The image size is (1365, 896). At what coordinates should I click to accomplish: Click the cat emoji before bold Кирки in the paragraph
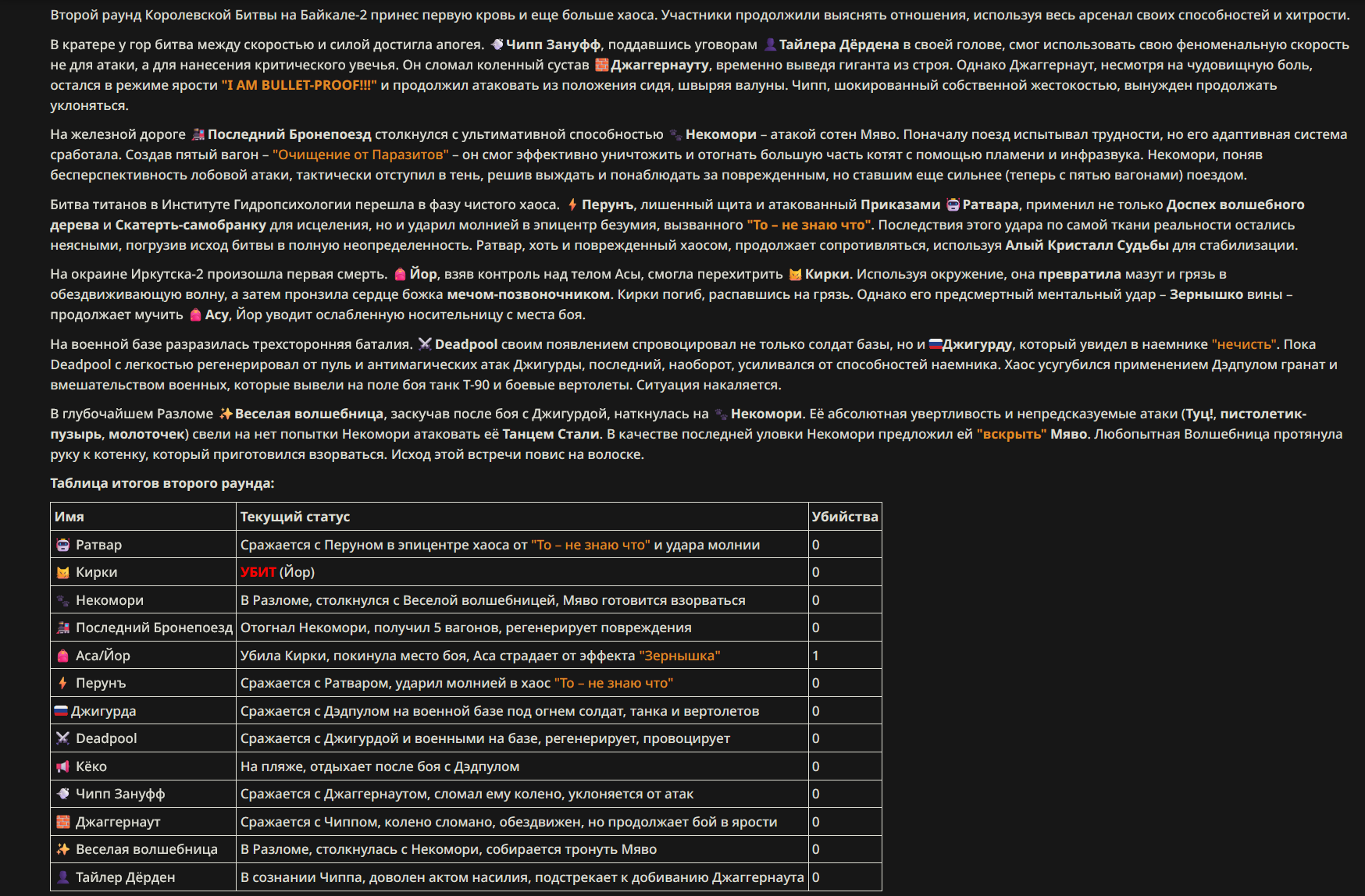click(796, 274)
